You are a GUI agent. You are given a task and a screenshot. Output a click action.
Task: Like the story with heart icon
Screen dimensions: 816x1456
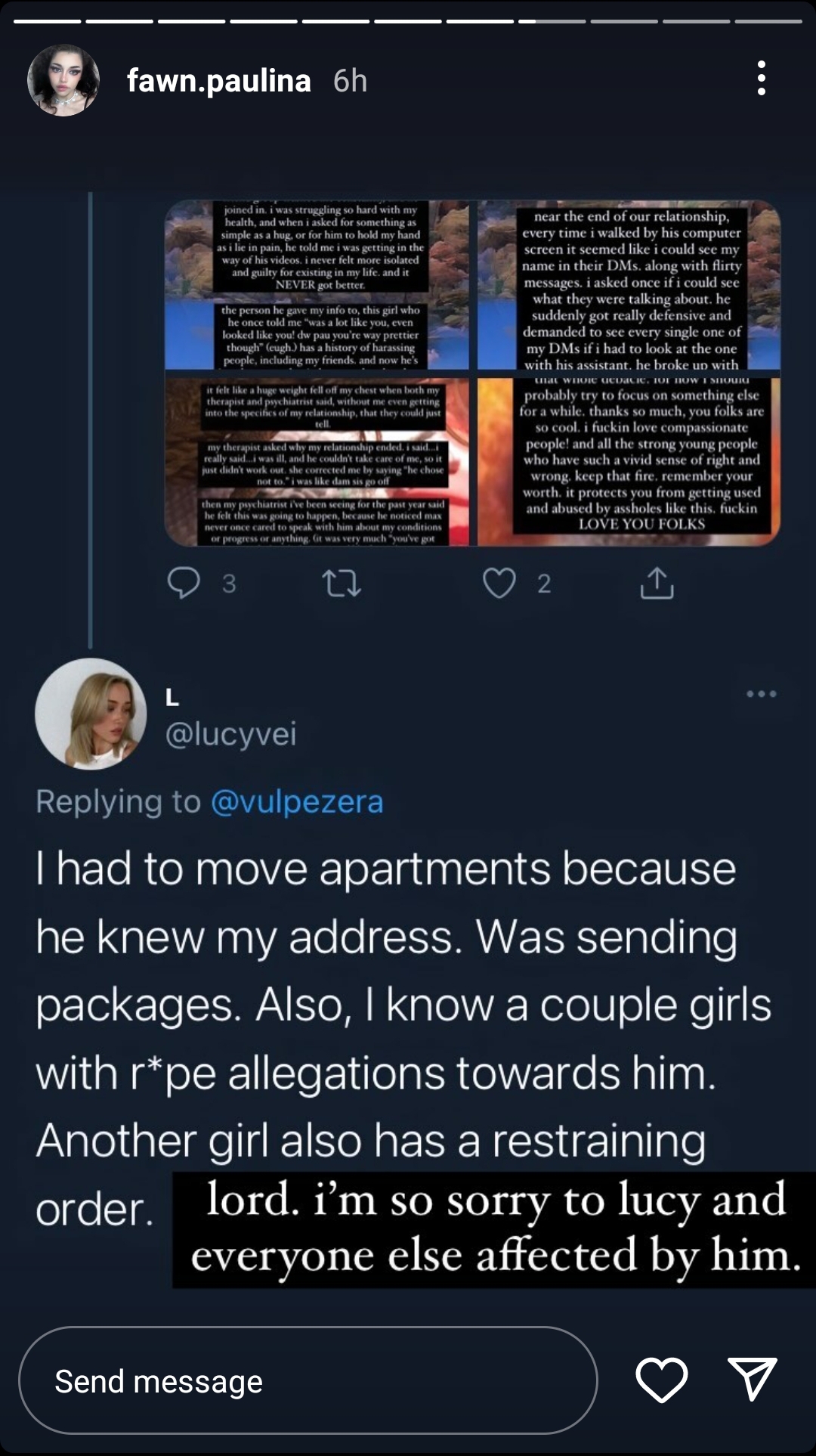(662, 1380)
